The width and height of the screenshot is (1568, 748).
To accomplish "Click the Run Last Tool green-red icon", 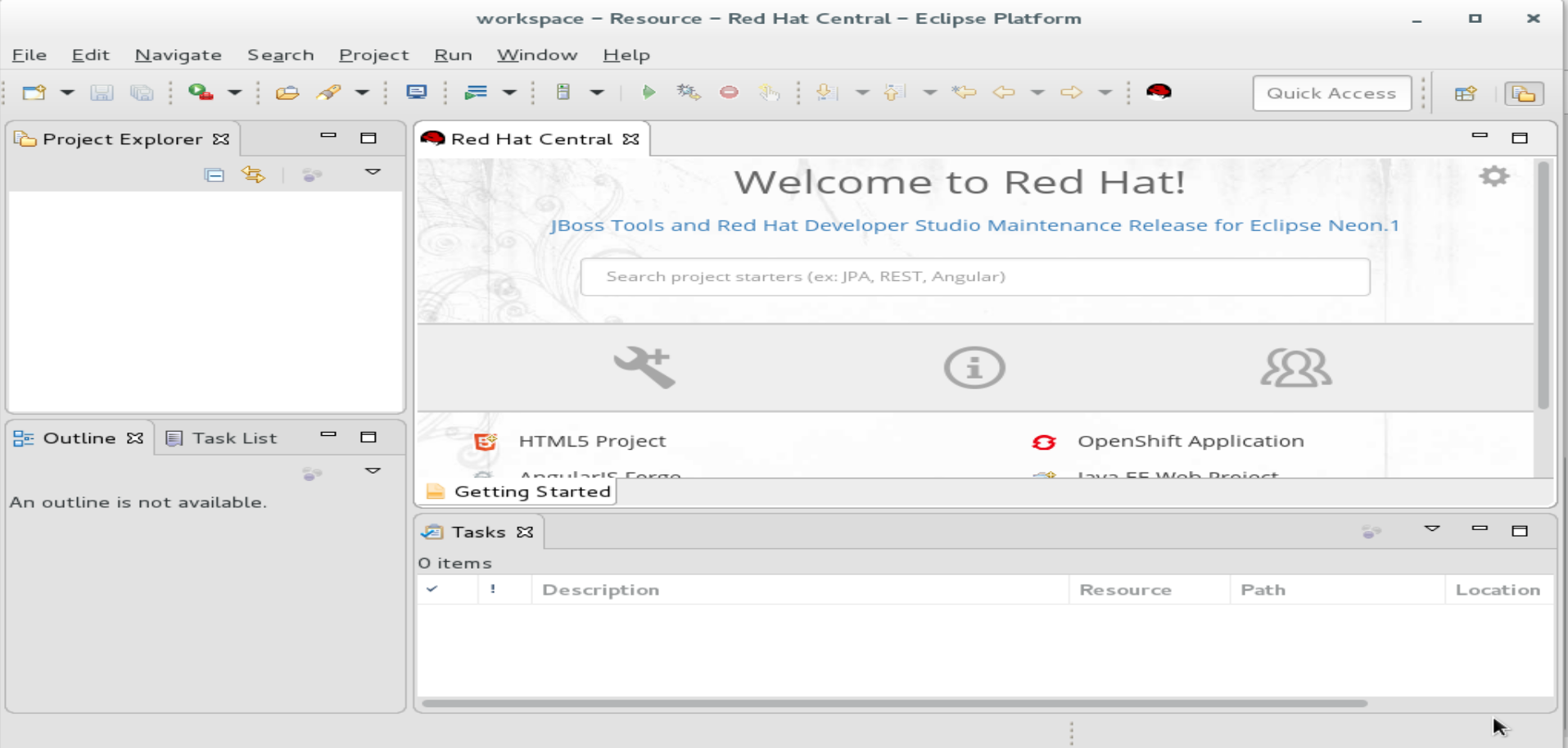I will pos(201,92).
